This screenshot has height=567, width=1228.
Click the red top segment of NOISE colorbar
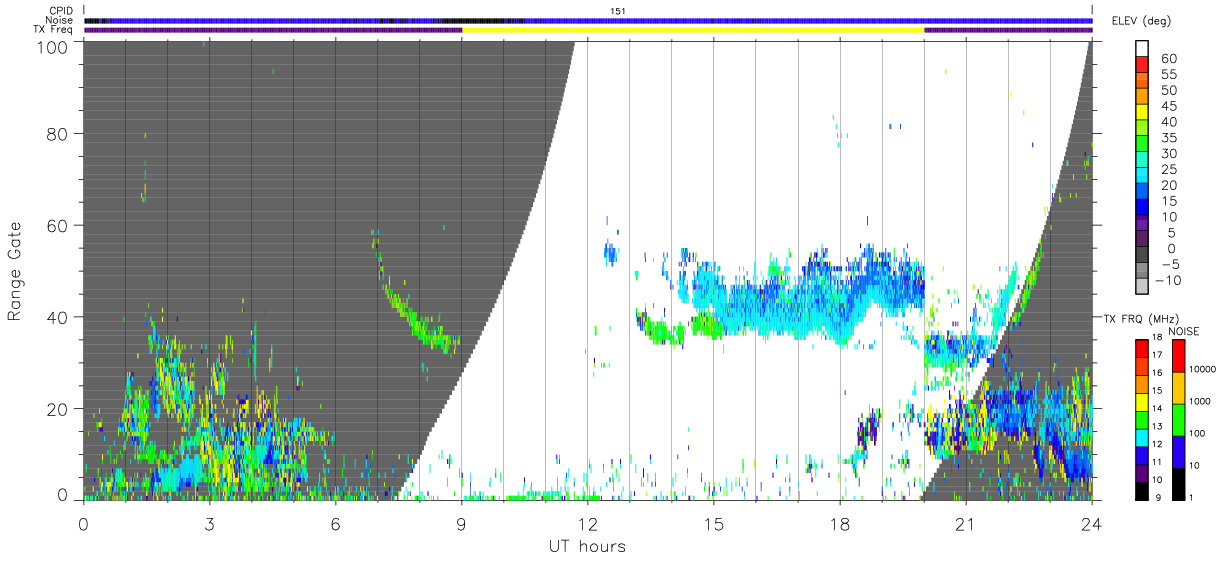(1177, 355)
